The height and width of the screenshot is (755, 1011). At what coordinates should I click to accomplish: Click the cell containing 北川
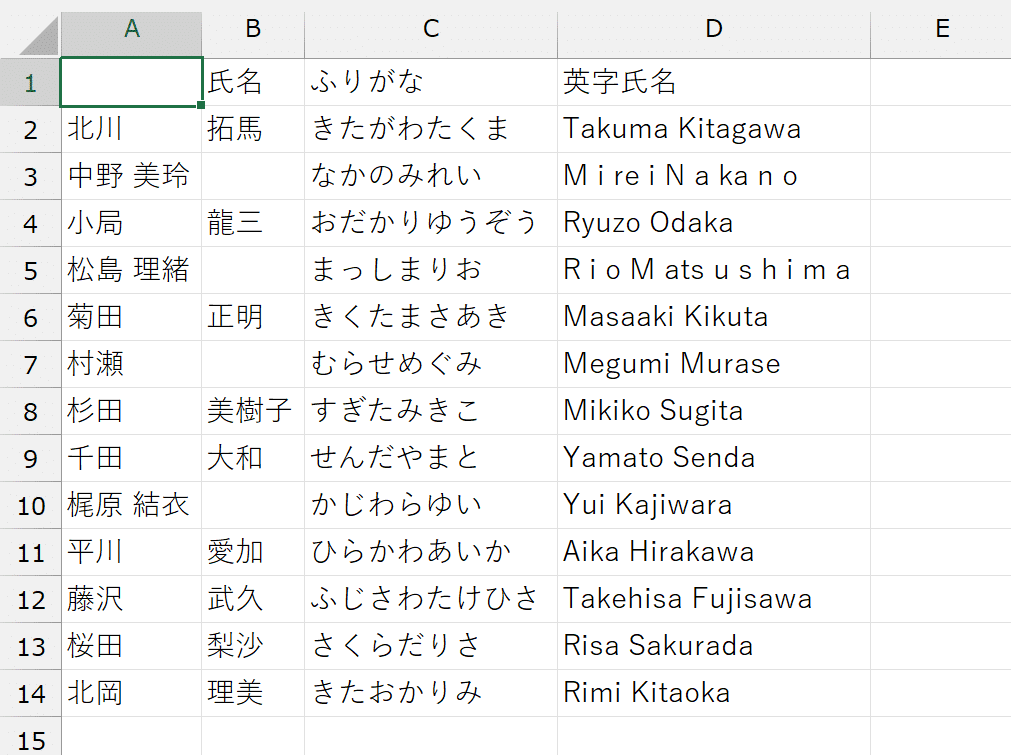131,128
